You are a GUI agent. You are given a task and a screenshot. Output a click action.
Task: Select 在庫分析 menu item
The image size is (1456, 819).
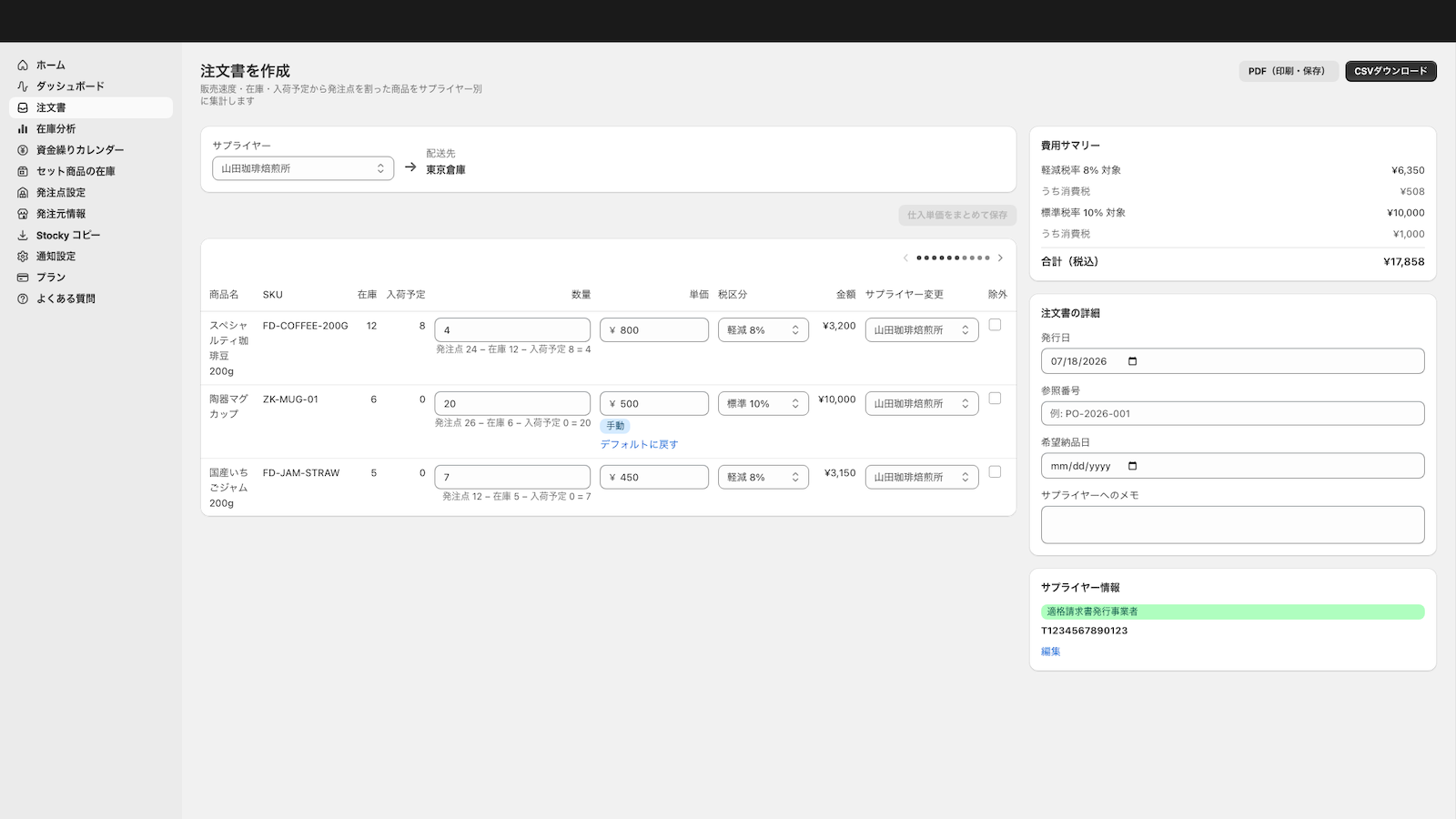click(91, 129)
